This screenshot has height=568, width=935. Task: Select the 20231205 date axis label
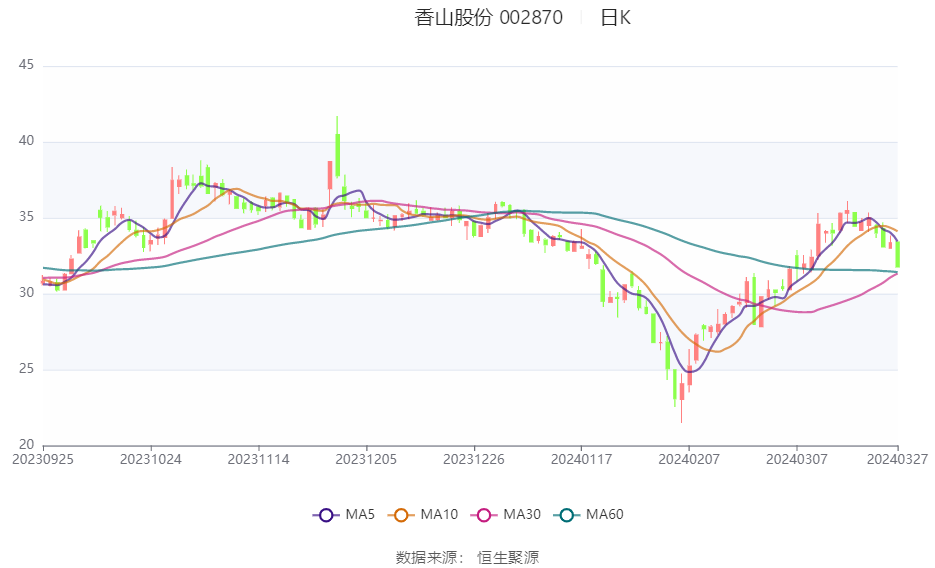point(366,459)
